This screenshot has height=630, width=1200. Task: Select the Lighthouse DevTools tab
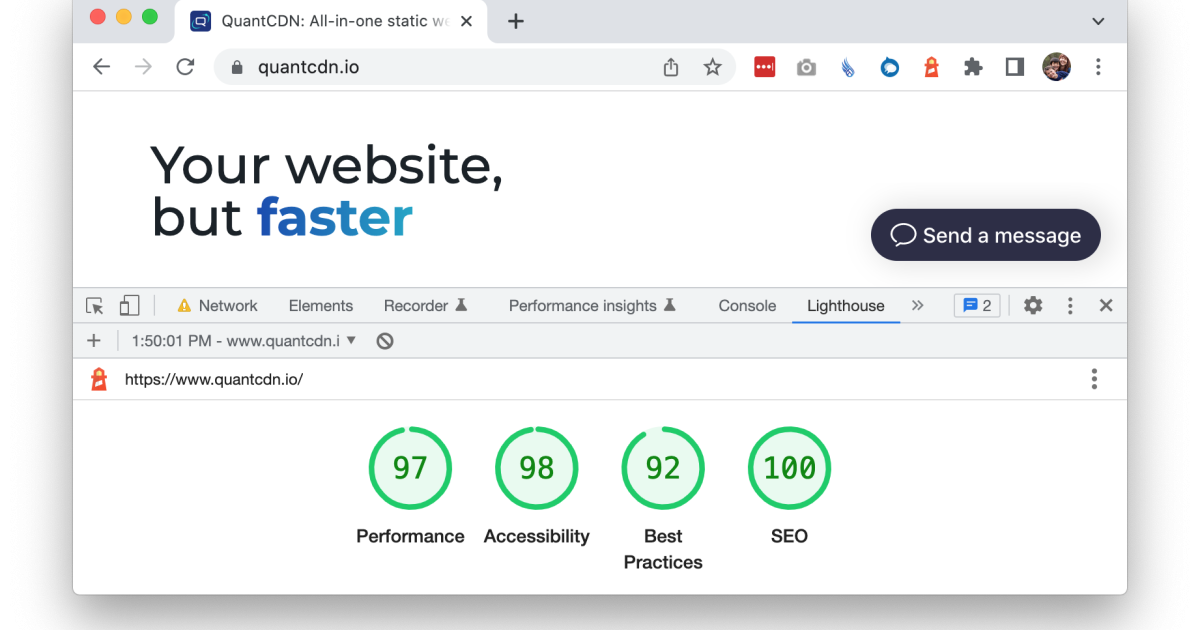point(846,306)
